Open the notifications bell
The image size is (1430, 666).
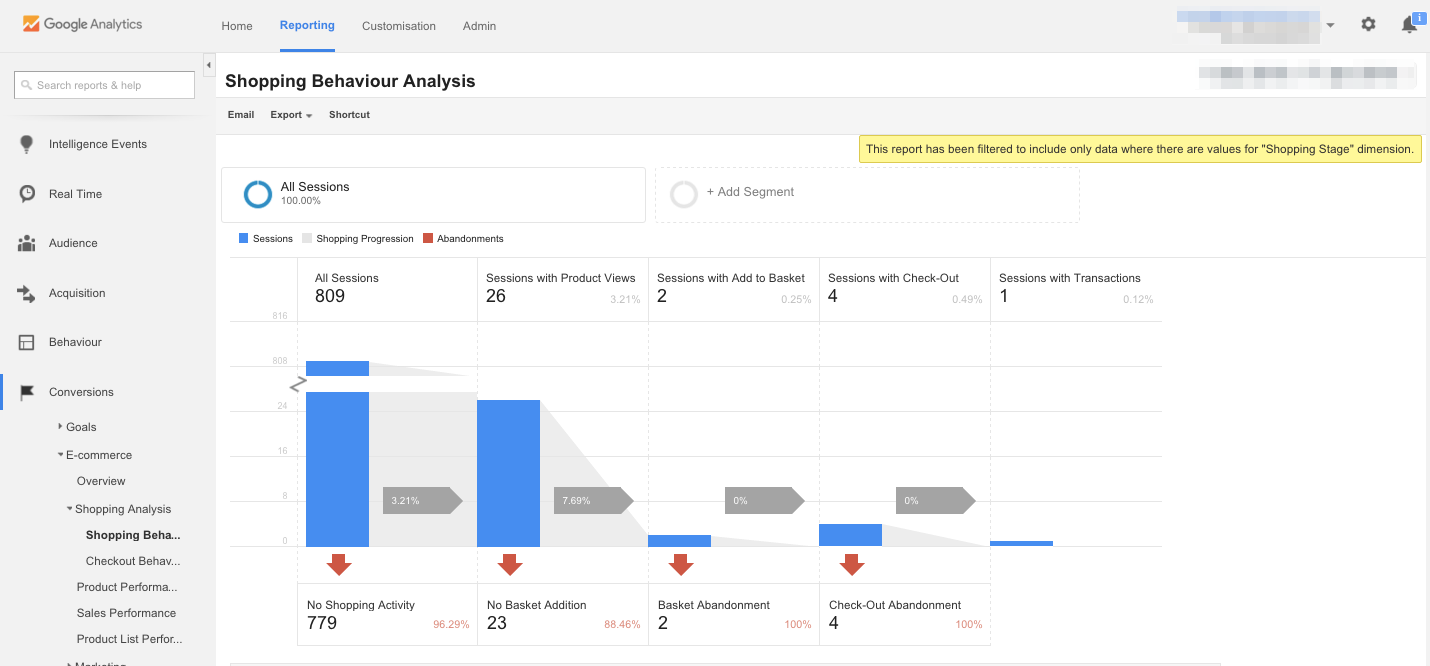[x=1409, y=23]
